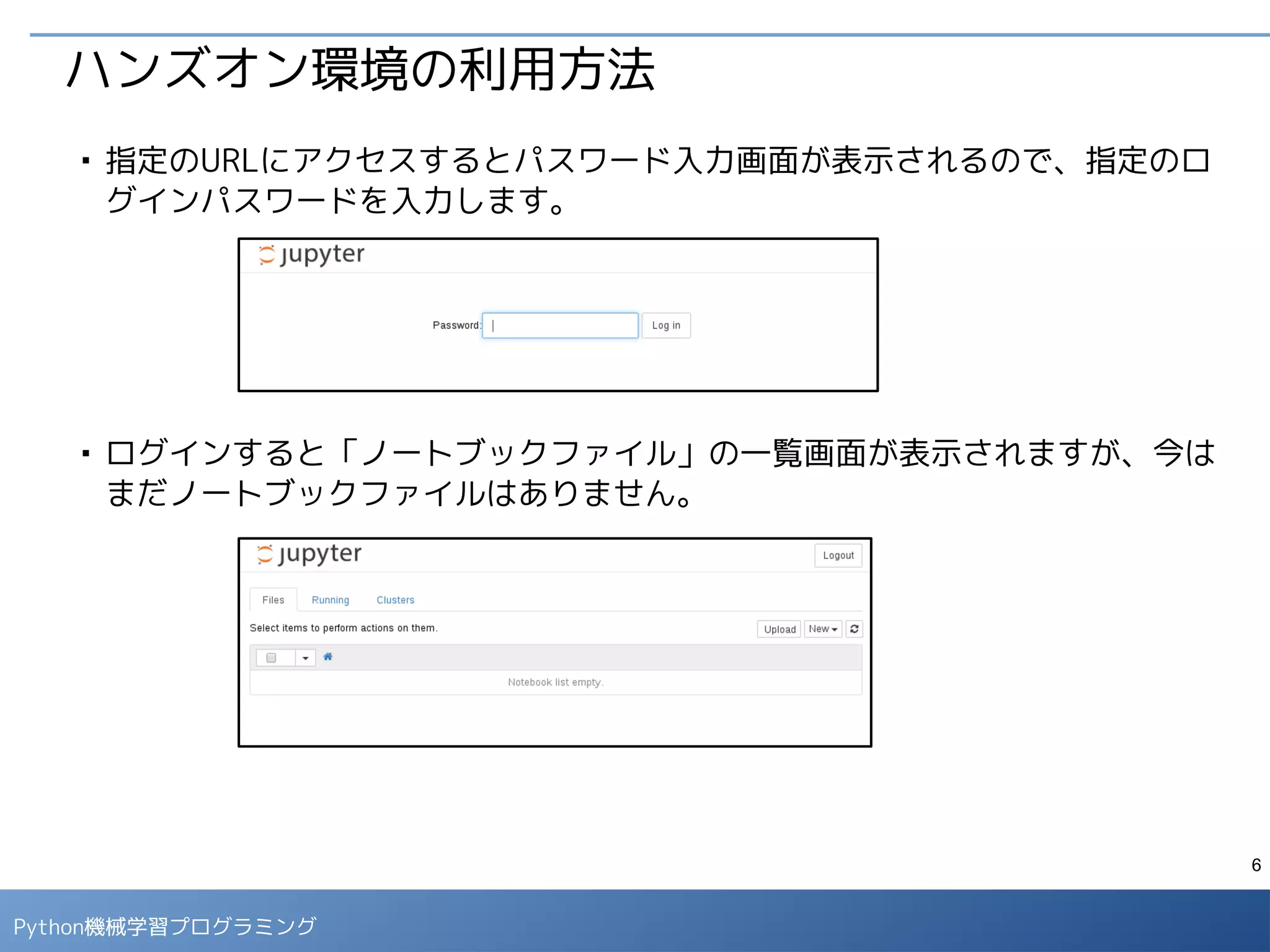Tick the select-all checkbox

pyautogui.click(x=271, y=658)
